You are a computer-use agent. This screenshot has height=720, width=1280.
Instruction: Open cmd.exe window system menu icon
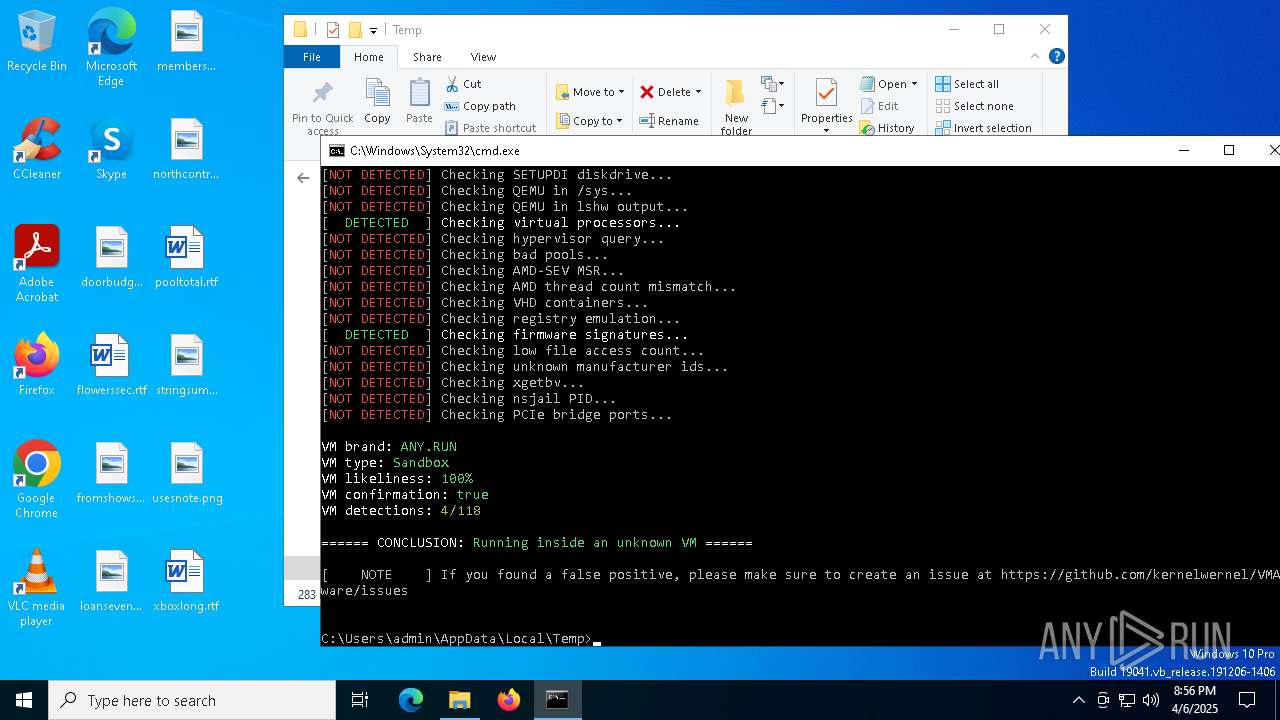coord(337,151)
